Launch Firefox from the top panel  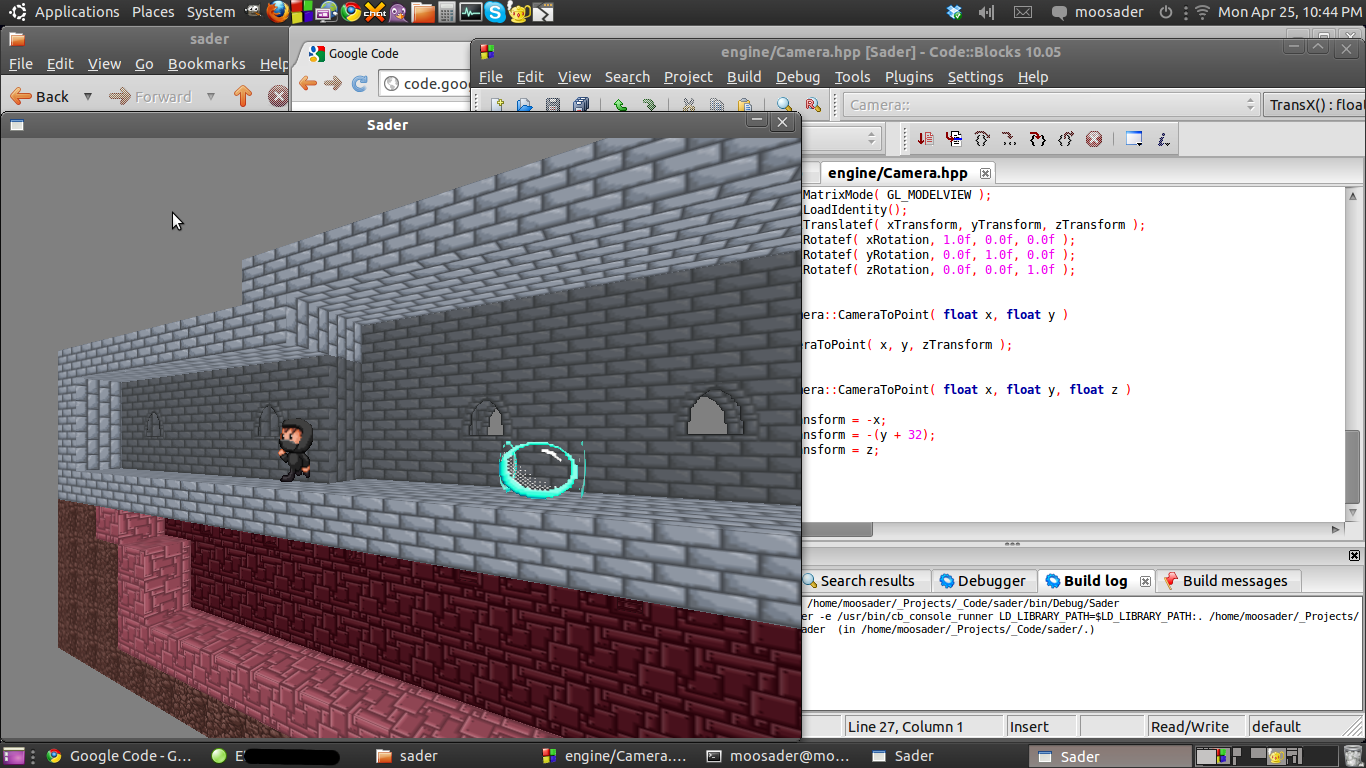pyautogui.click(x=278, y=12)
